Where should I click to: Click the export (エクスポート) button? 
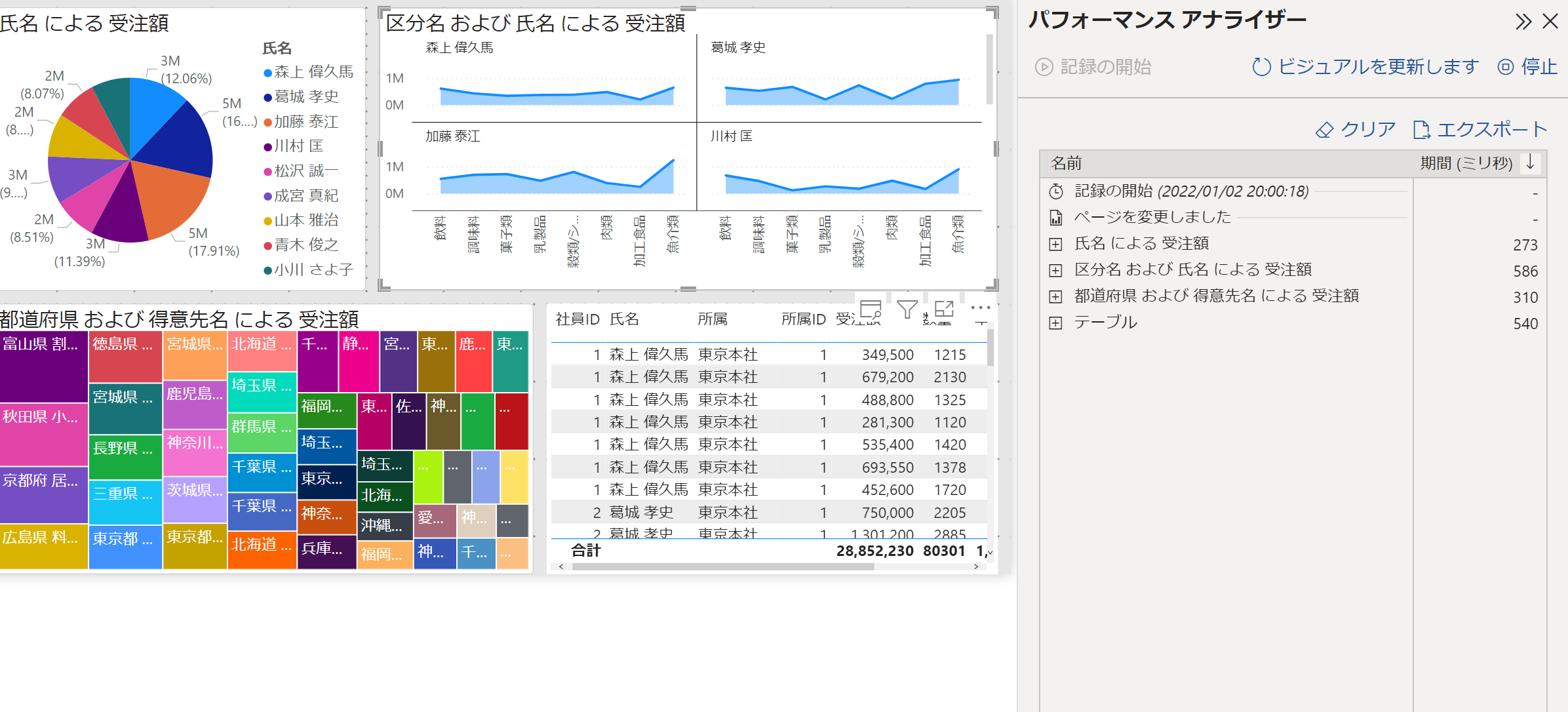click(x=1480, y=130)
